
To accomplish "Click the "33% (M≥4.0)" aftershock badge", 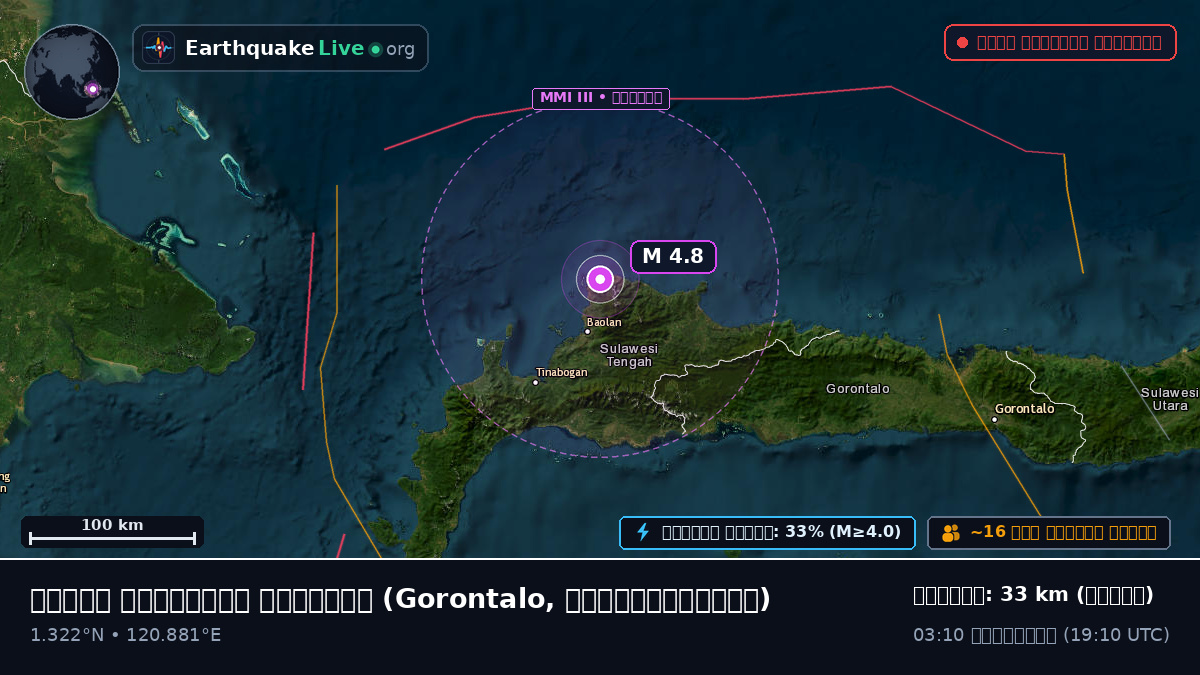I will pos(767,533).
